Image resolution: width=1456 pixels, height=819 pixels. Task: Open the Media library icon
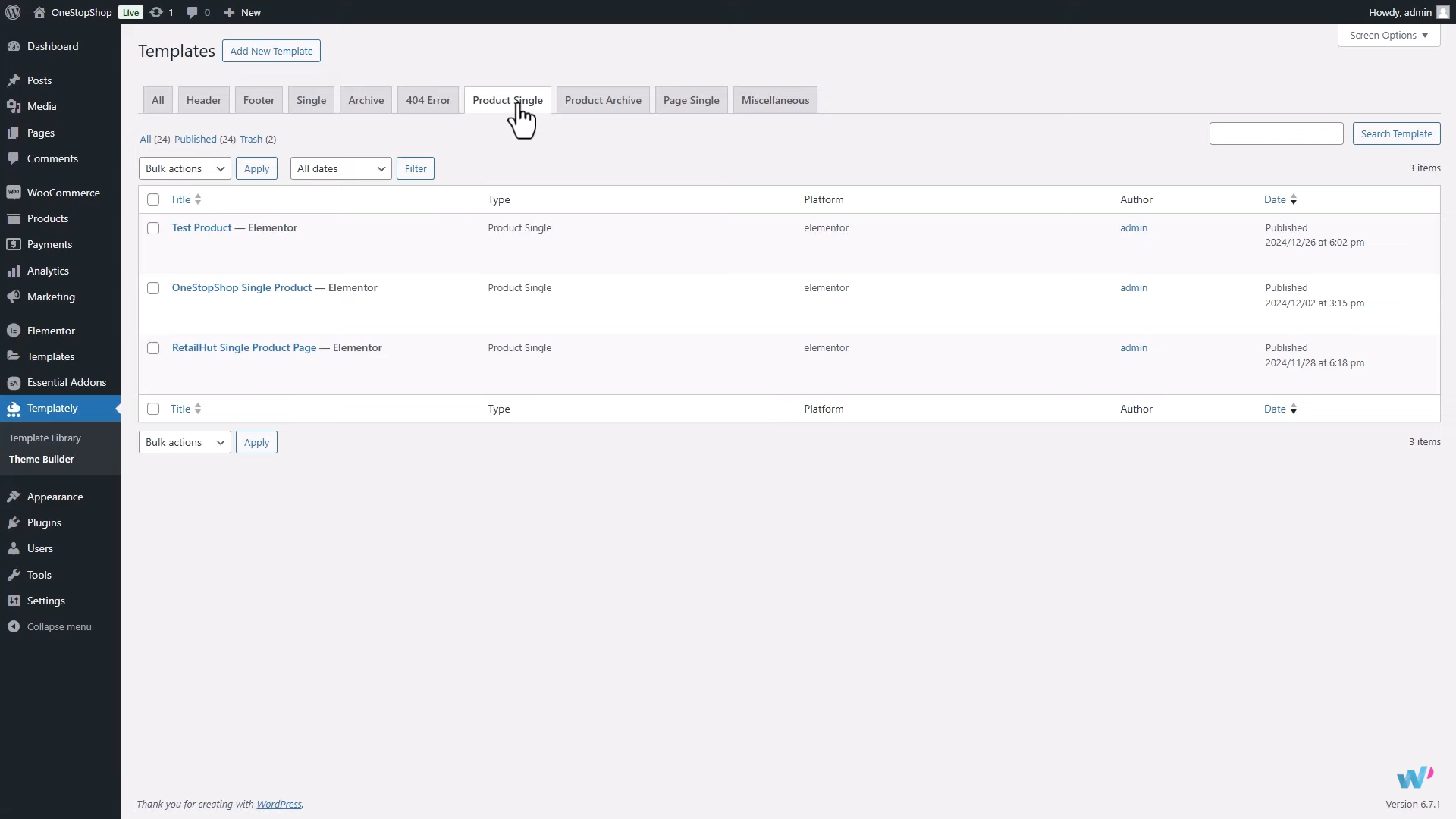pos(14,106)
